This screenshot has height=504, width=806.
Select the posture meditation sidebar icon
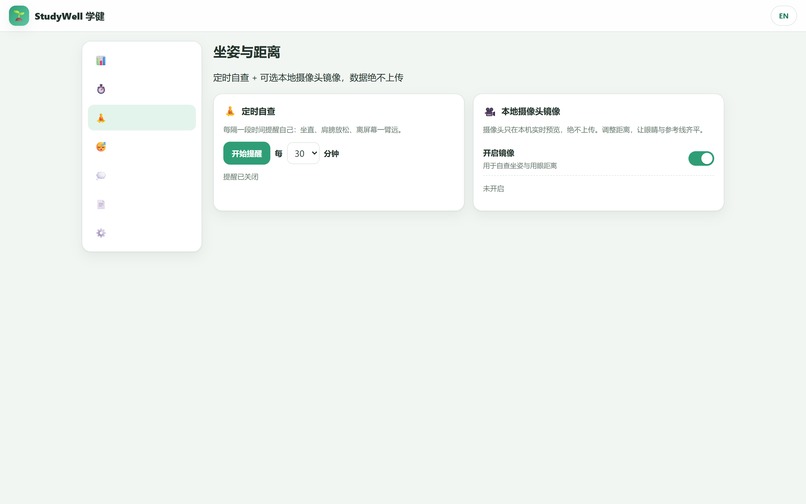(101, 118)
